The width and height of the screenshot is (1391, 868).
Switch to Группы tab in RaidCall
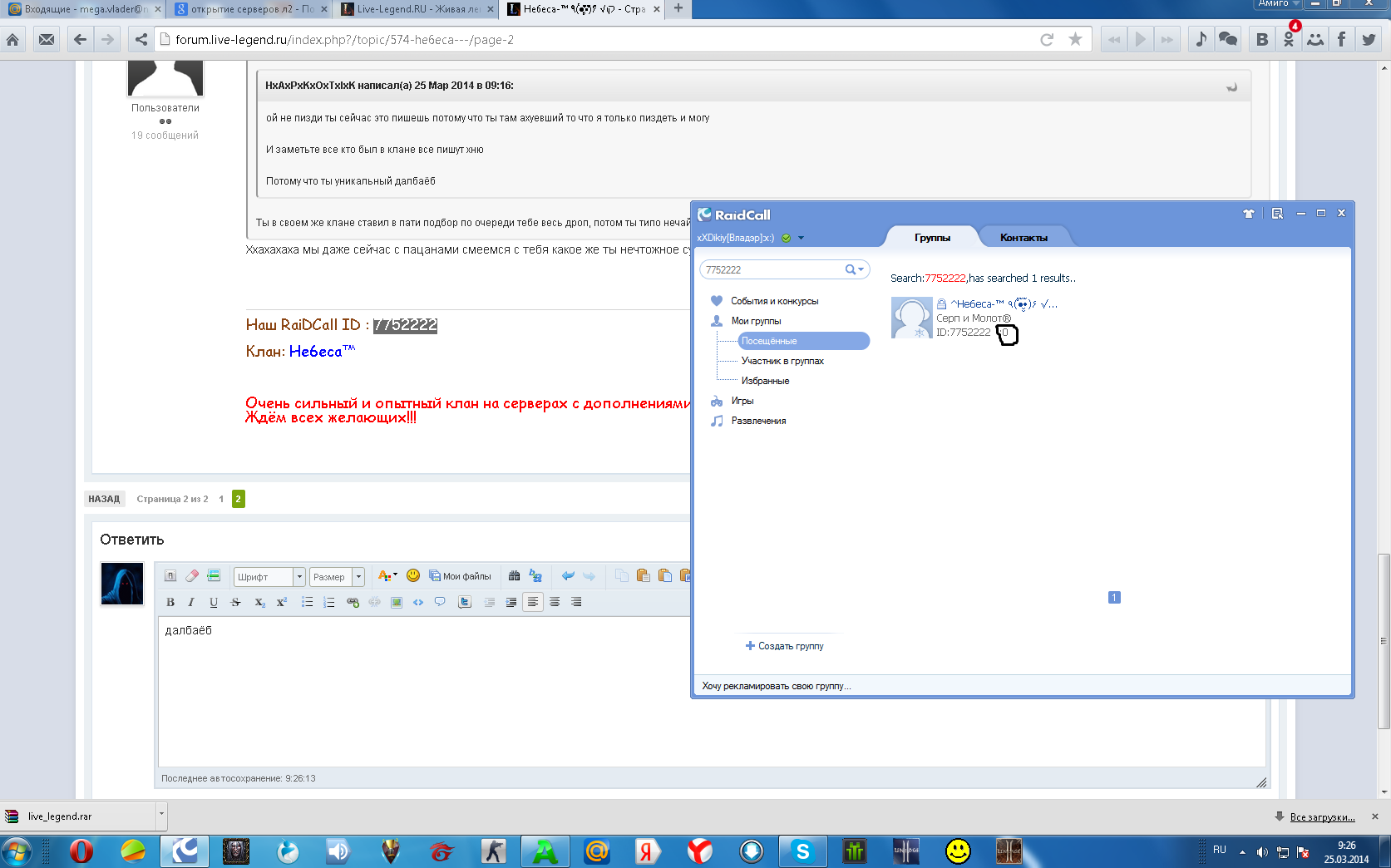[932, 237]
